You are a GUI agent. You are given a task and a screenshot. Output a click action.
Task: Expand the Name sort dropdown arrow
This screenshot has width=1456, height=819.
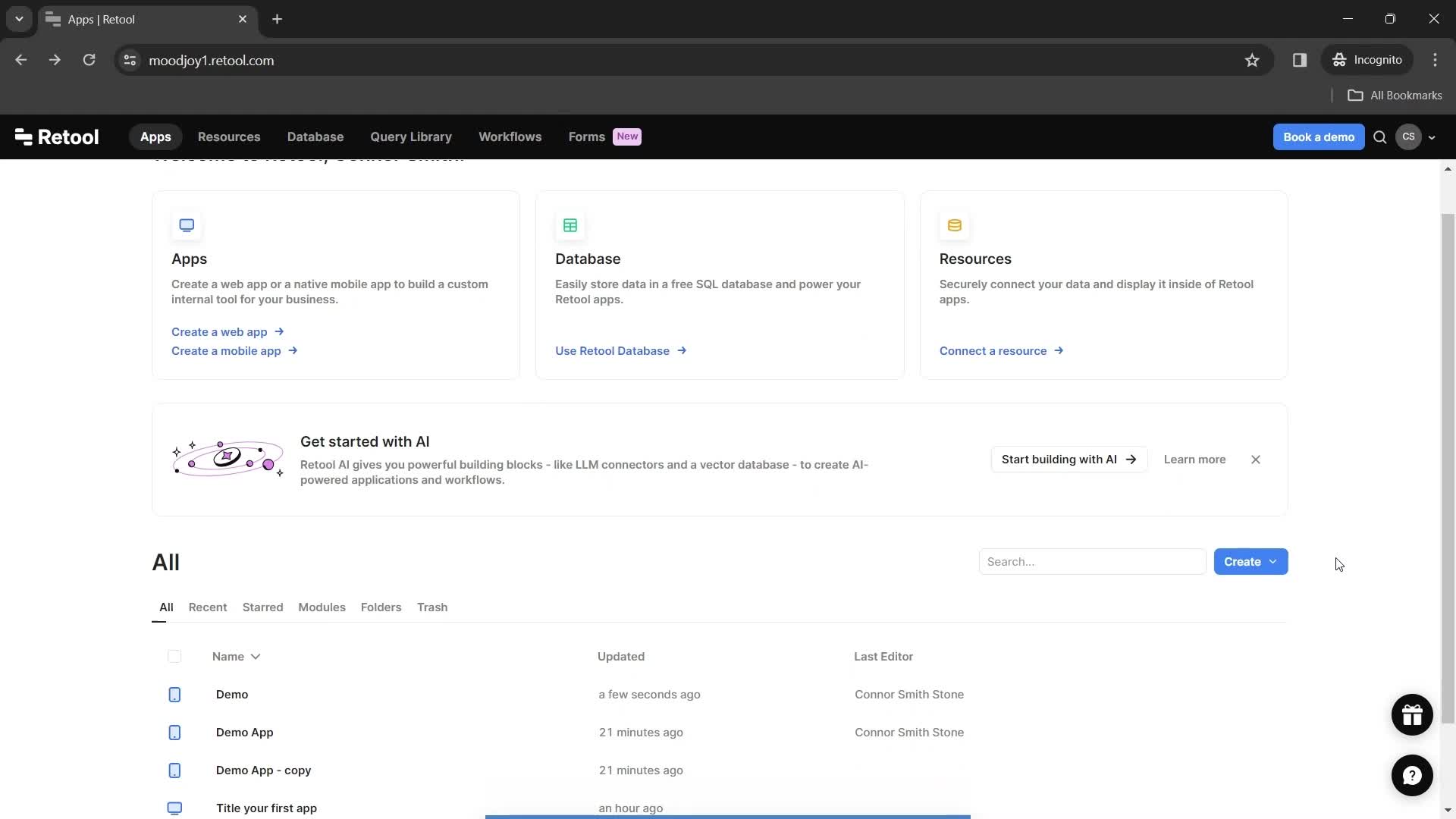[x=256, y=656]
